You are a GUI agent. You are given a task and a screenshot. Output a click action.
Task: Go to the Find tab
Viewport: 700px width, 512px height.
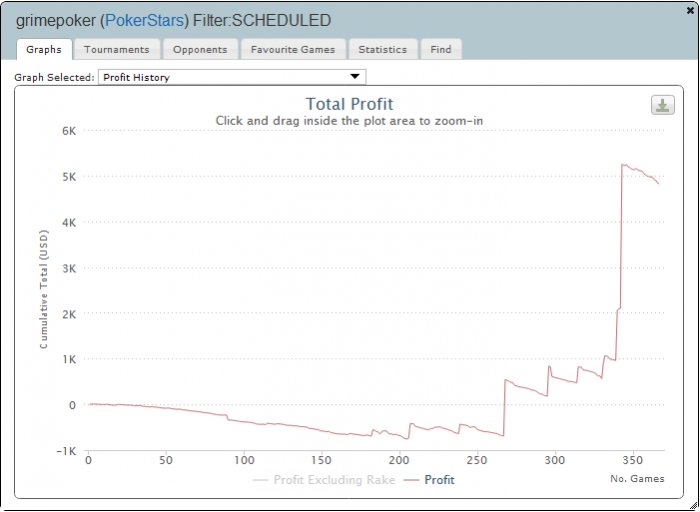point(441,49)
